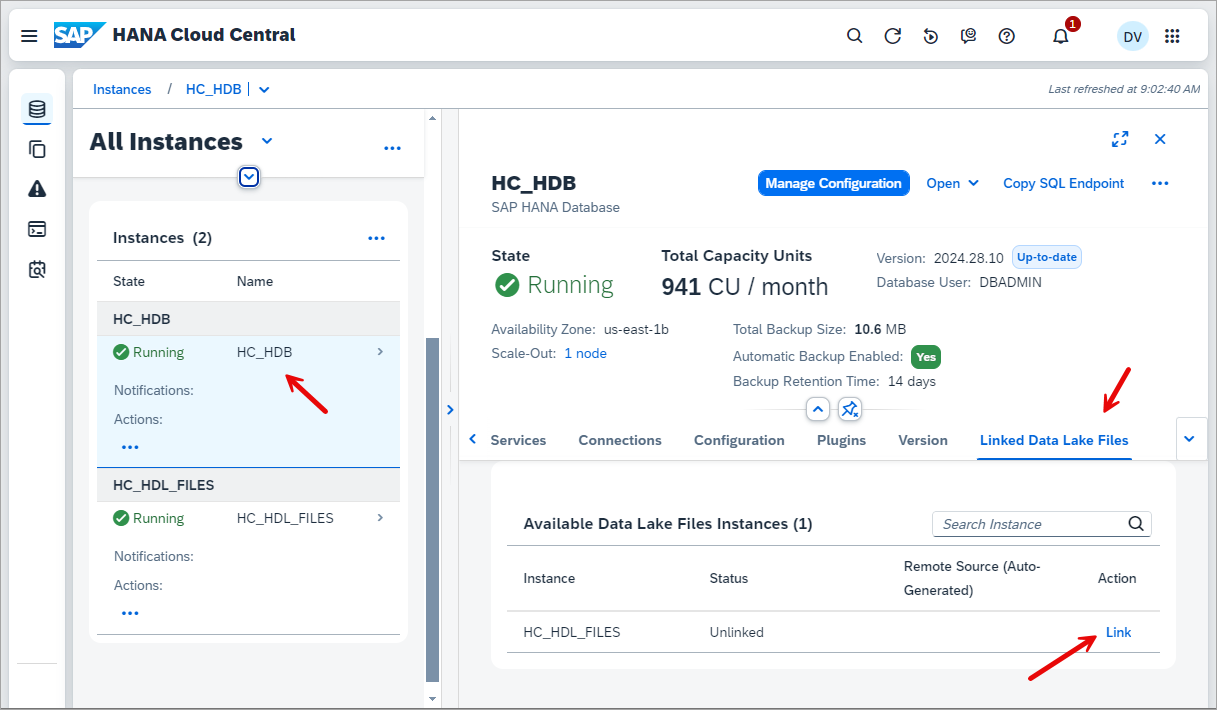Expand HC_HDB row navigation arrow
Image resolution: width=1217 pixels, height=710 pixels.
click(380, 351)
